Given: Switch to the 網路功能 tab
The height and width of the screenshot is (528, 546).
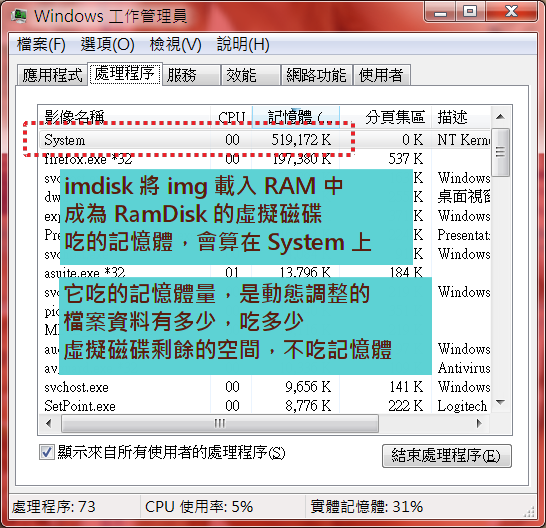Looking at the screenshot, I should (x=317, y=75).
